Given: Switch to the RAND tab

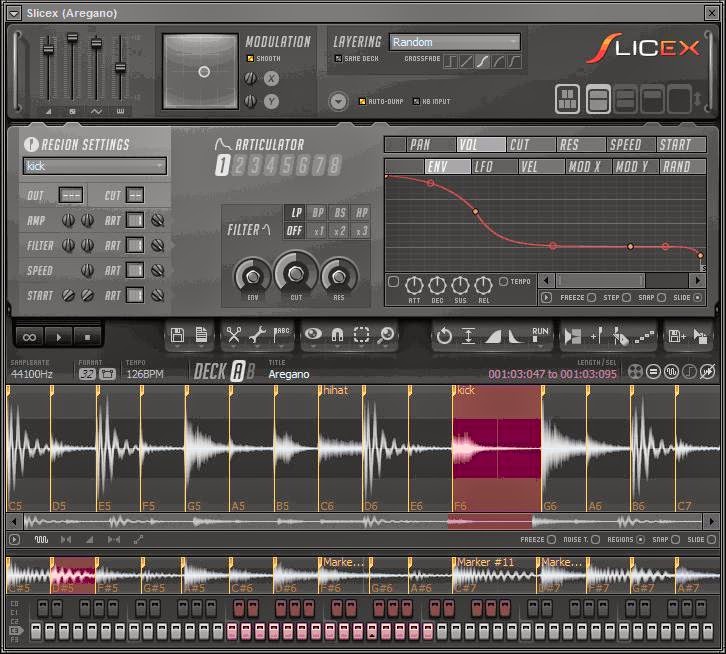Looking at the screenshot, I should click(682, 166).
